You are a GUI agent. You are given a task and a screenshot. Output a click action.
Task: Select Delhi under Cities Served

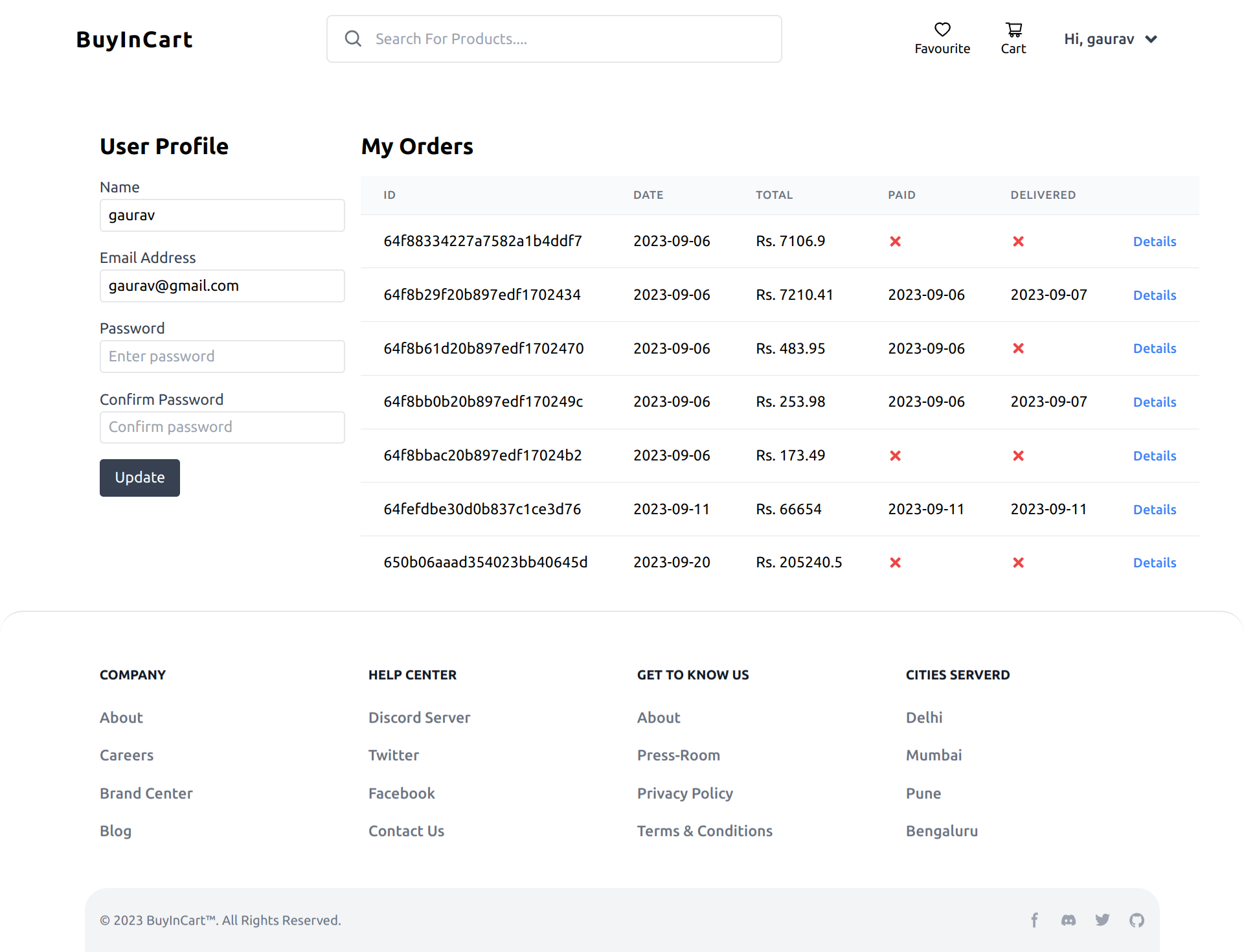[x=924, y=718]
